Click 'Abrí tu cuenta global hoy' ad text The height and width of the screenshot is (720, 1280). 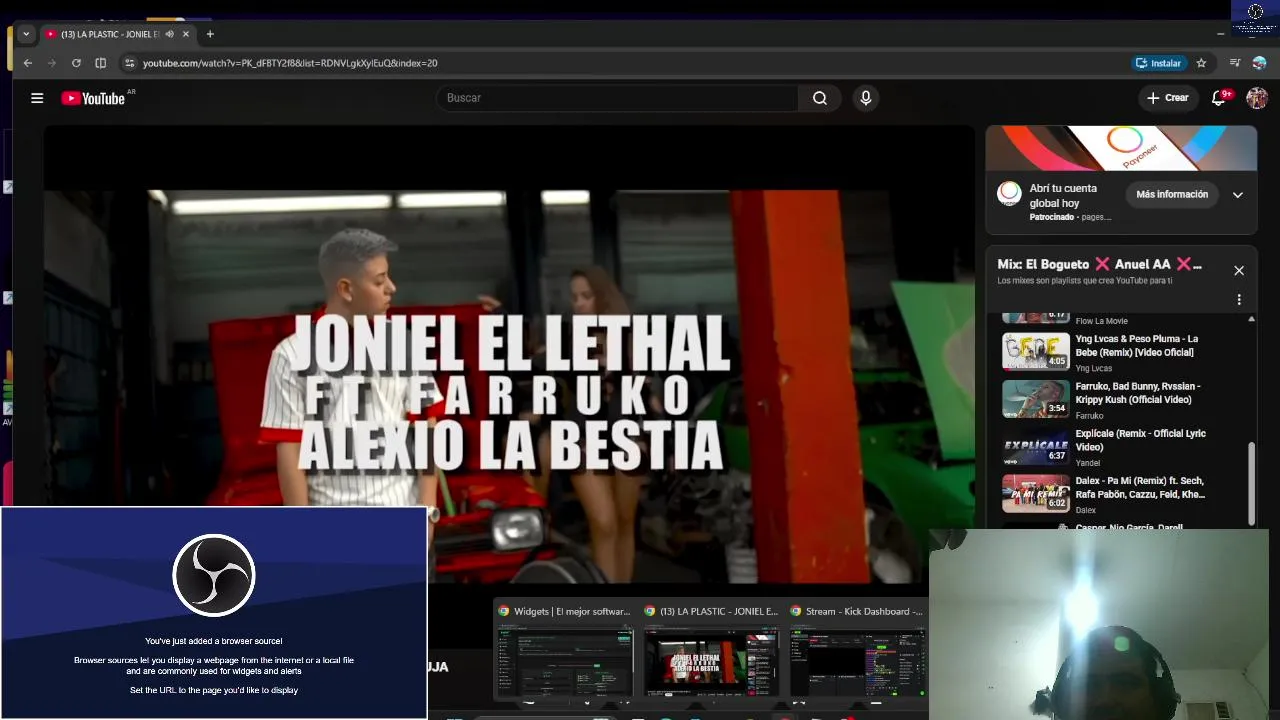1063,195
